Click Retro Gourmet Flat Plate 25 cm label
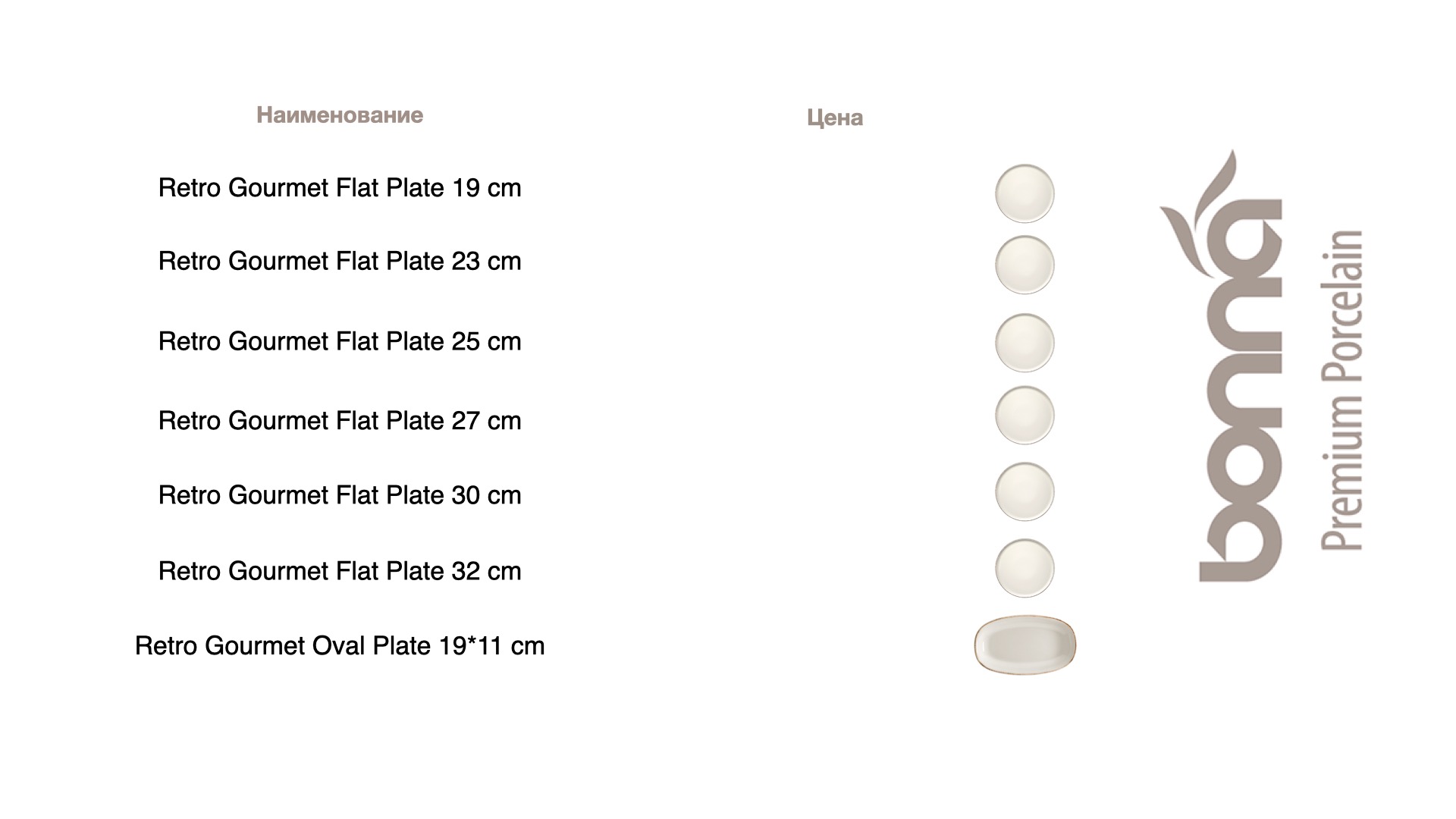Screen dimensions: 1456x819 tap(339, 341)
